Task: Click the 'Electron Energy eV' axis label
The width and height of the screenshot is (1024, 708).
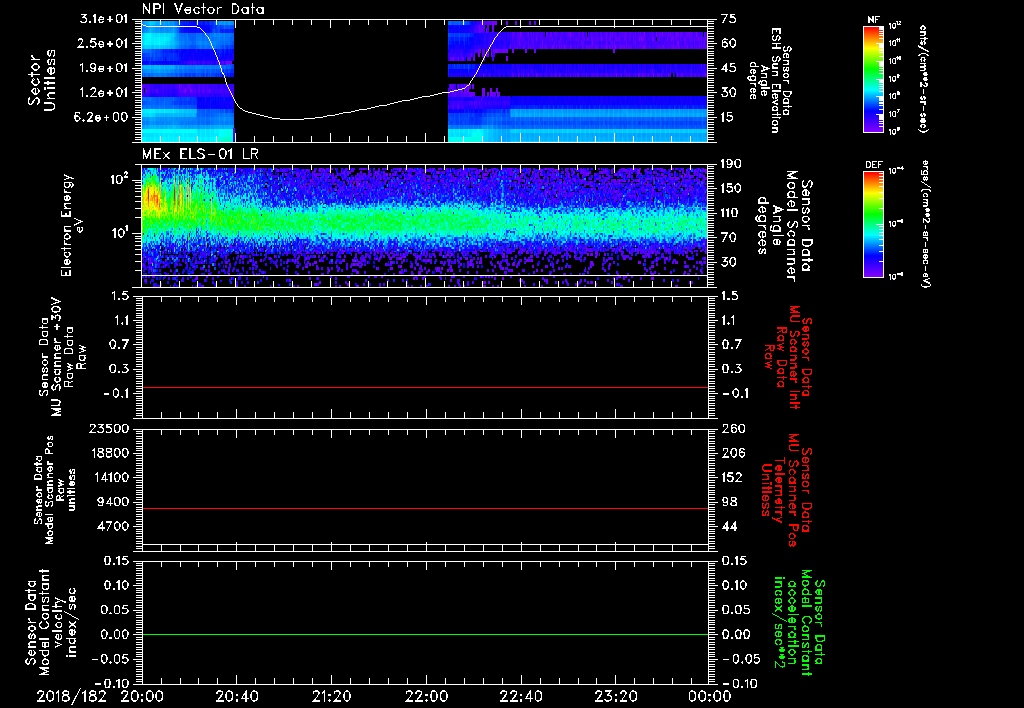Action: coord(73,225)
